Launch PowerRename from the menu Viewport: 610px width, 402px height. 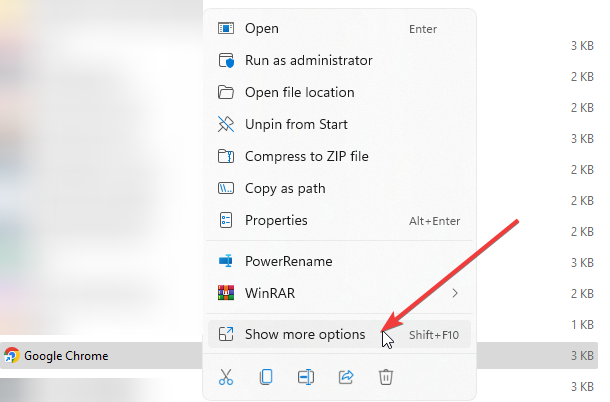[x=339, y=261]
